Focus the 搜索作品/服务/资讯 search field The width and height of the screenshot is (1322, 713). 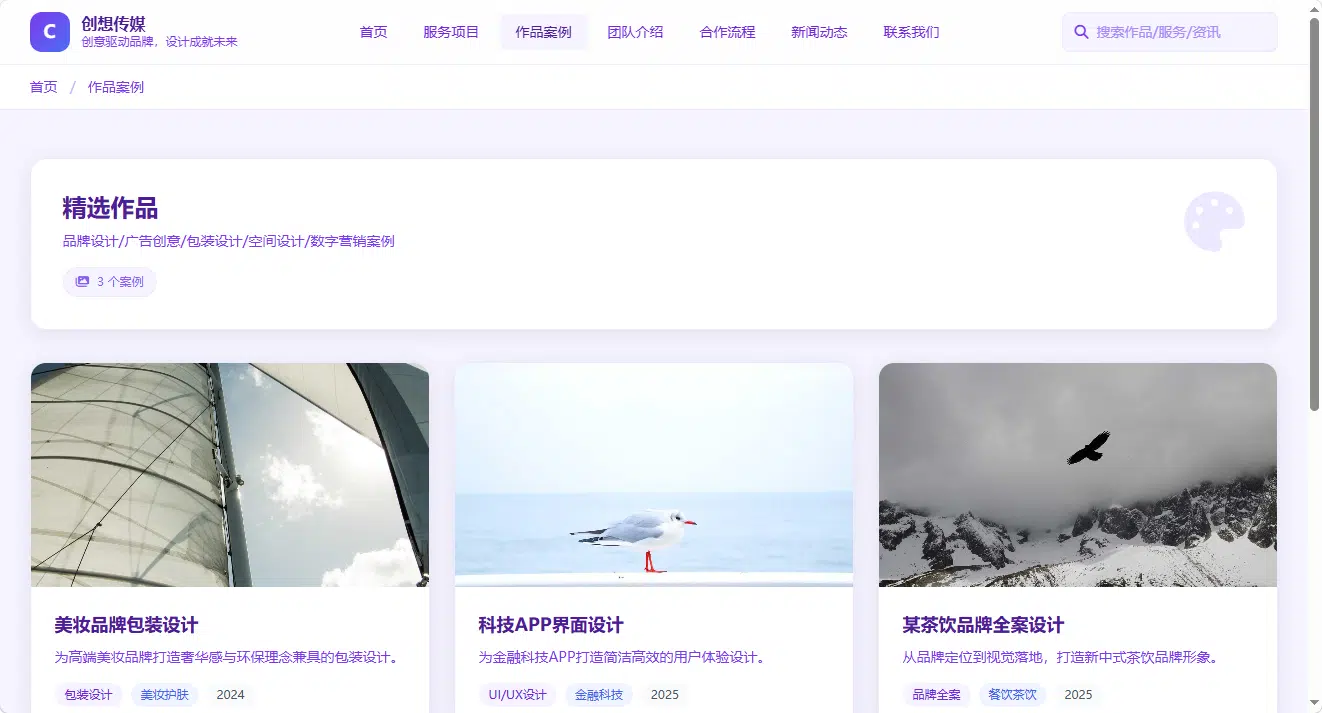click(1169, 32)
